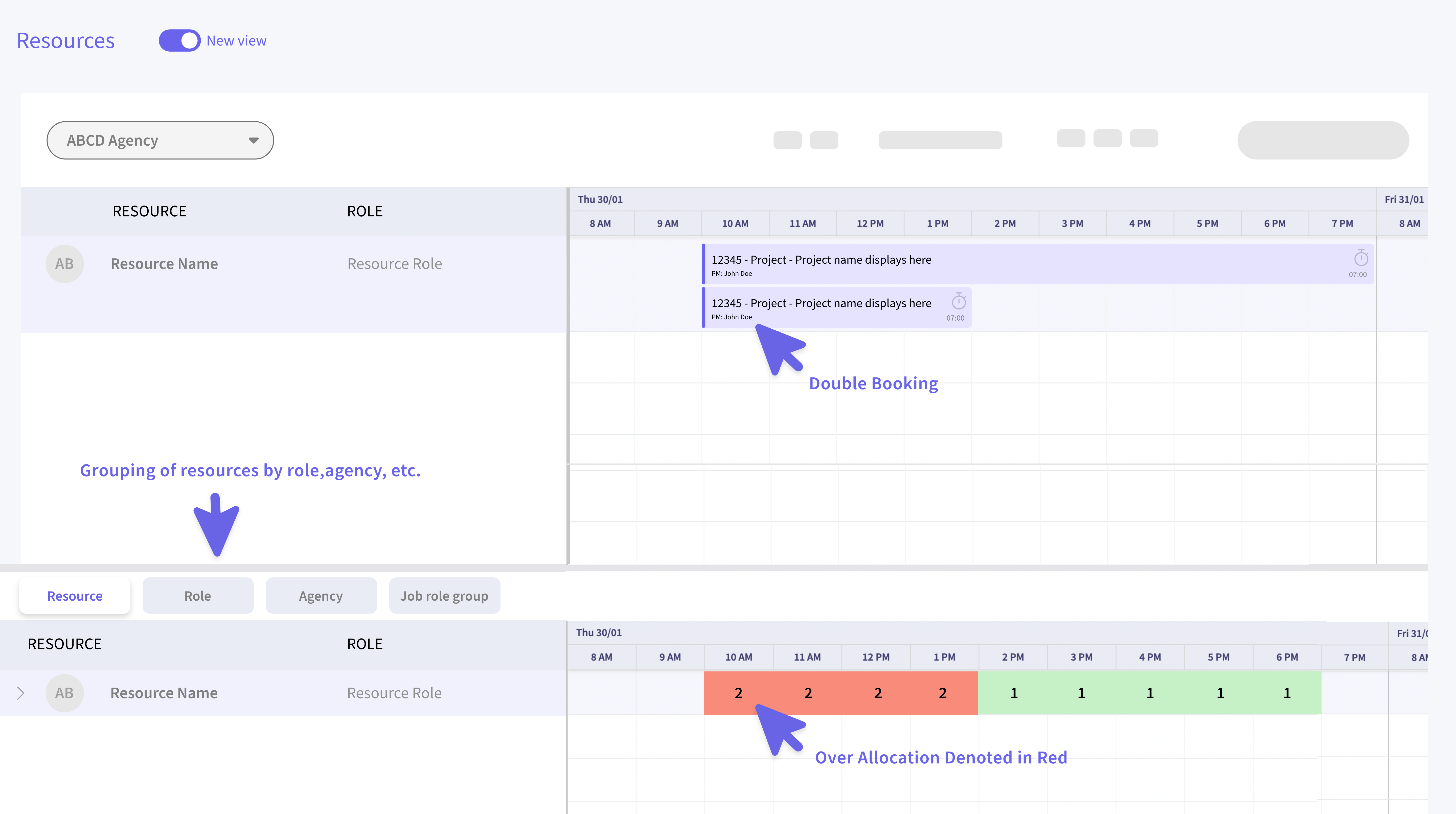The height and width of the screenshot is (814, 1456).
Task: Select the Resource grouping tab
Action: click(x=75, y=596)
